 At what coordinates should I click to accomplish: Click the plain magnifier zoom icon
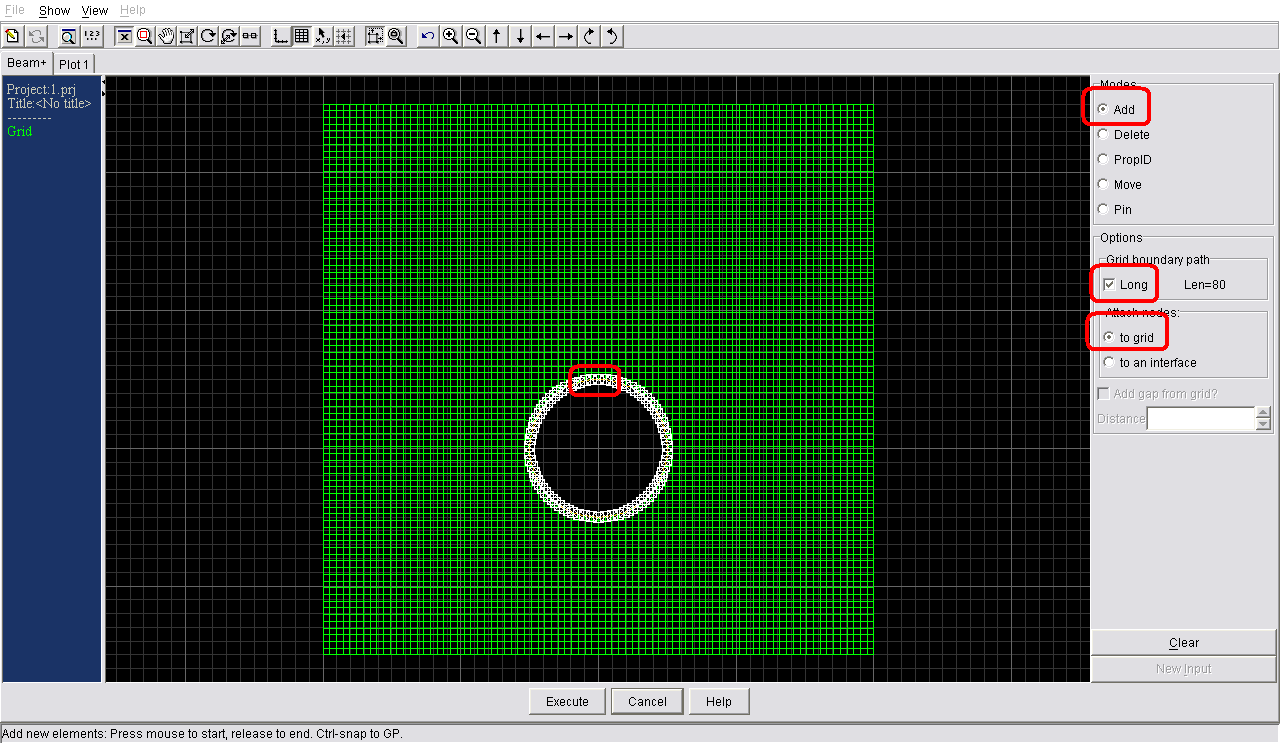[x=396, y=36]
